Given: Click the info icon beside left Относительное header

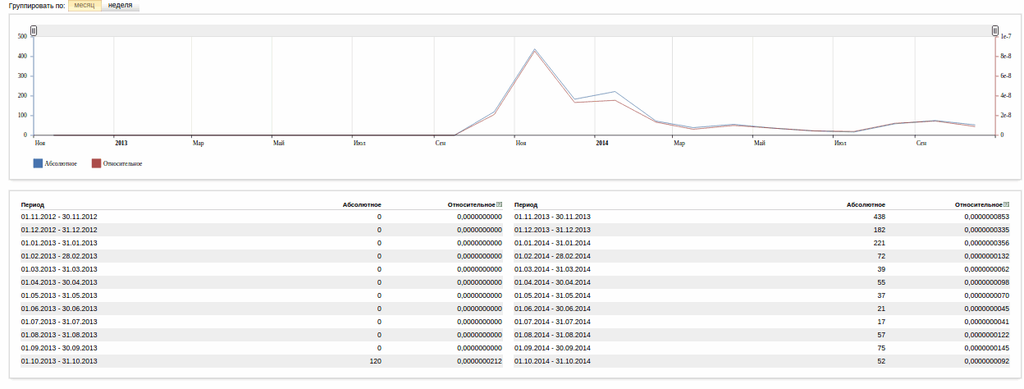Looking at the screenshot, I should [x=500, y=205].
